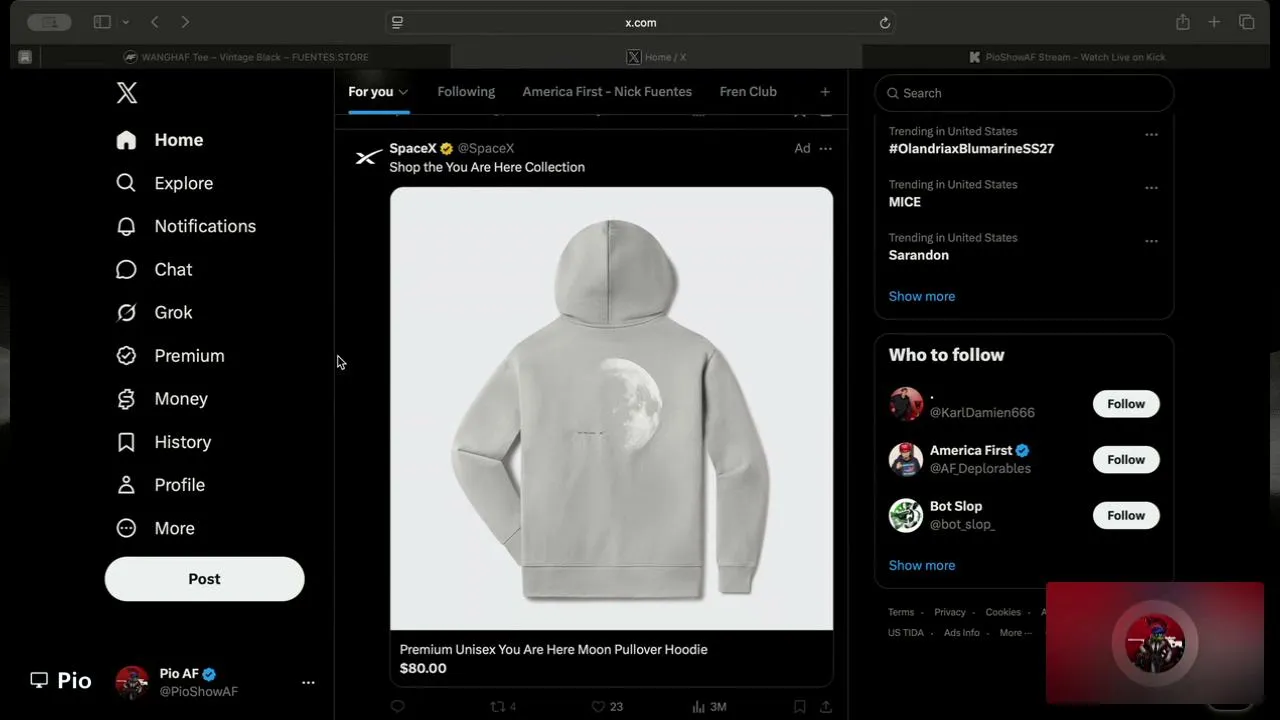The width and height of the screenshot is (1280, 720).
Task: Add a new timeline tab with plus icon
Action: [x=825, y=92]
